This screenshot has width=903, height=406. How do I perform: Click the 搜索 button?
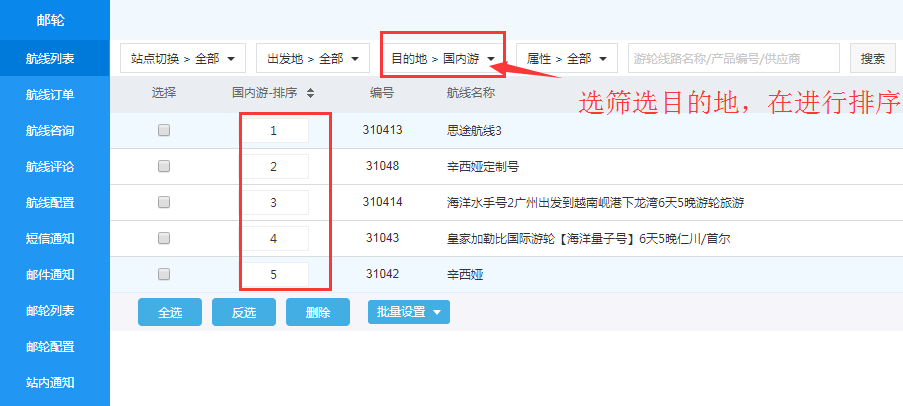872,59
